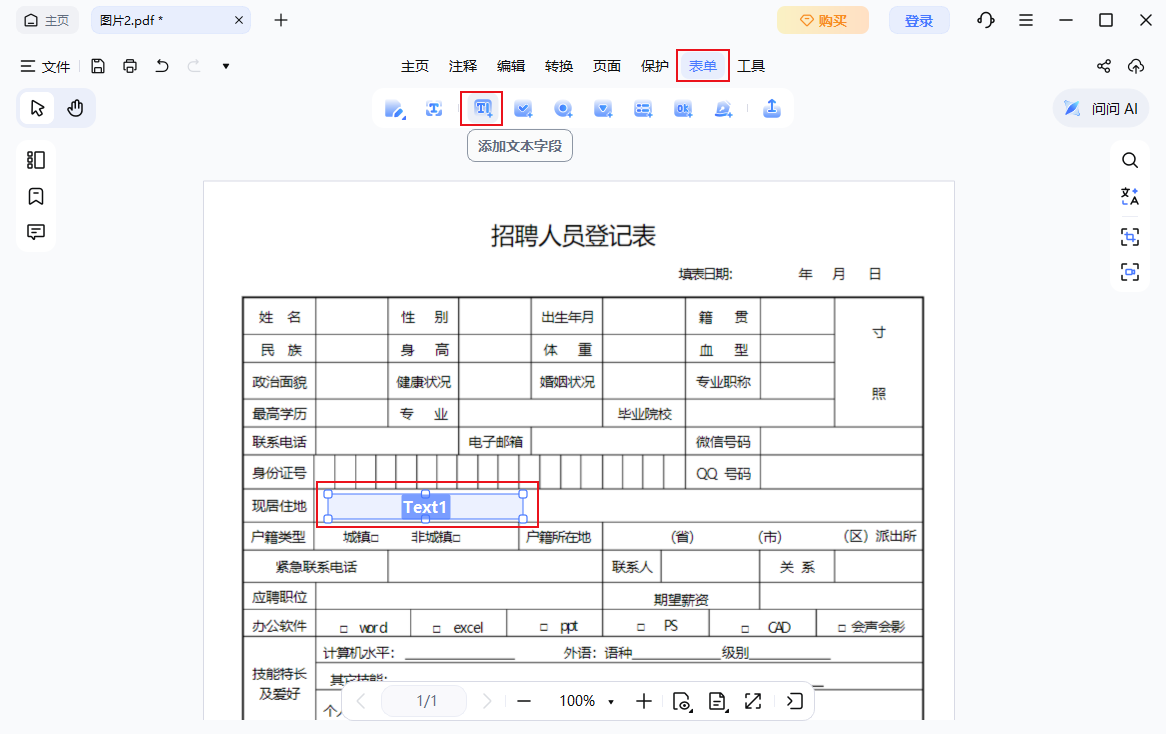Open the thumbnails panel in left sidebar
Viewport: 1166px width, 734px height.
pyautogui.click(x=36, y=161)
